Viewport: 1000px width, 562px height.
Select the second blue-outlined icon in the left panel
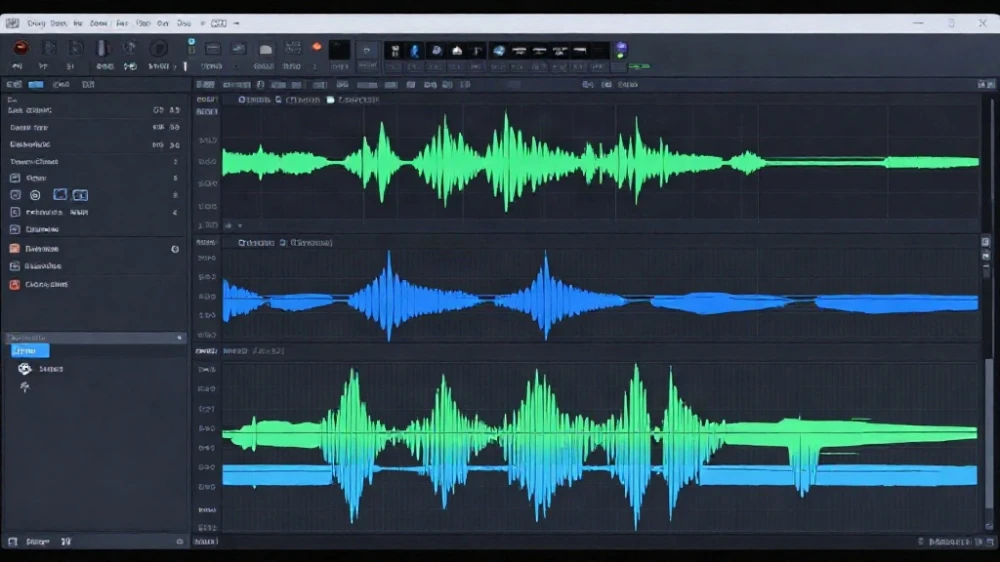point(80,195)
